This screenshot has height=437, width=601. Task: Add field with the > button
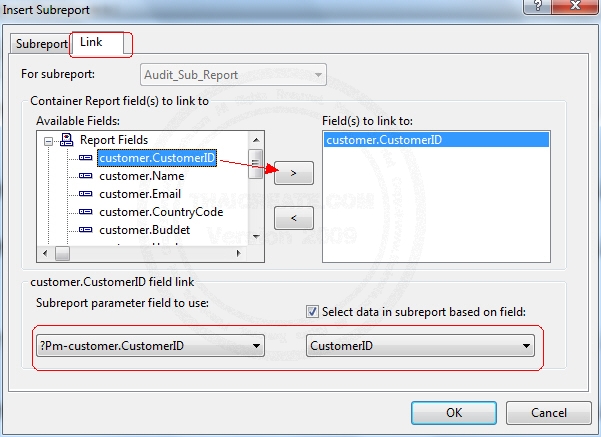pyautogui.click(x=294, y=173)
